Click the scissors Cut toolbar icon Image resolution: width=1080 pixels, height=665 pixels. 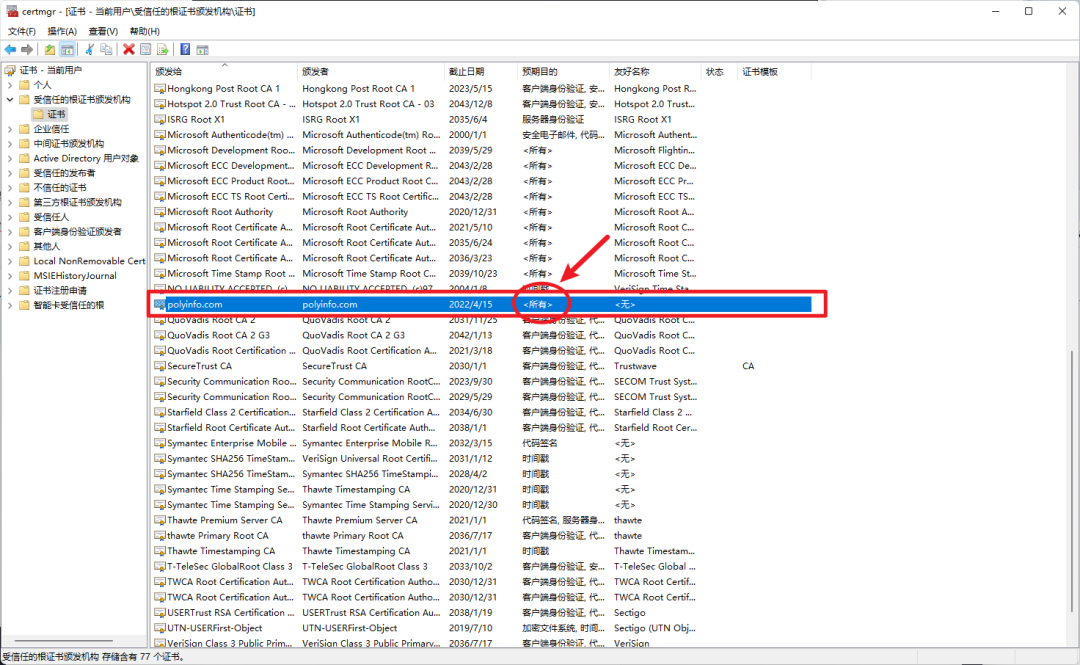tap(90, 50)
